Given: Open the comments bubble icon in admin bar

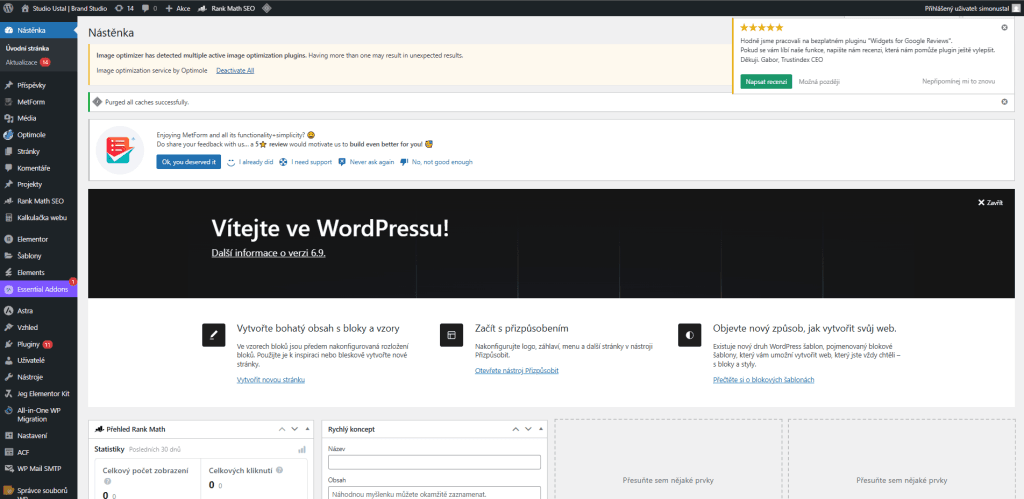Looking at the screenshot, I should (149, 8).
